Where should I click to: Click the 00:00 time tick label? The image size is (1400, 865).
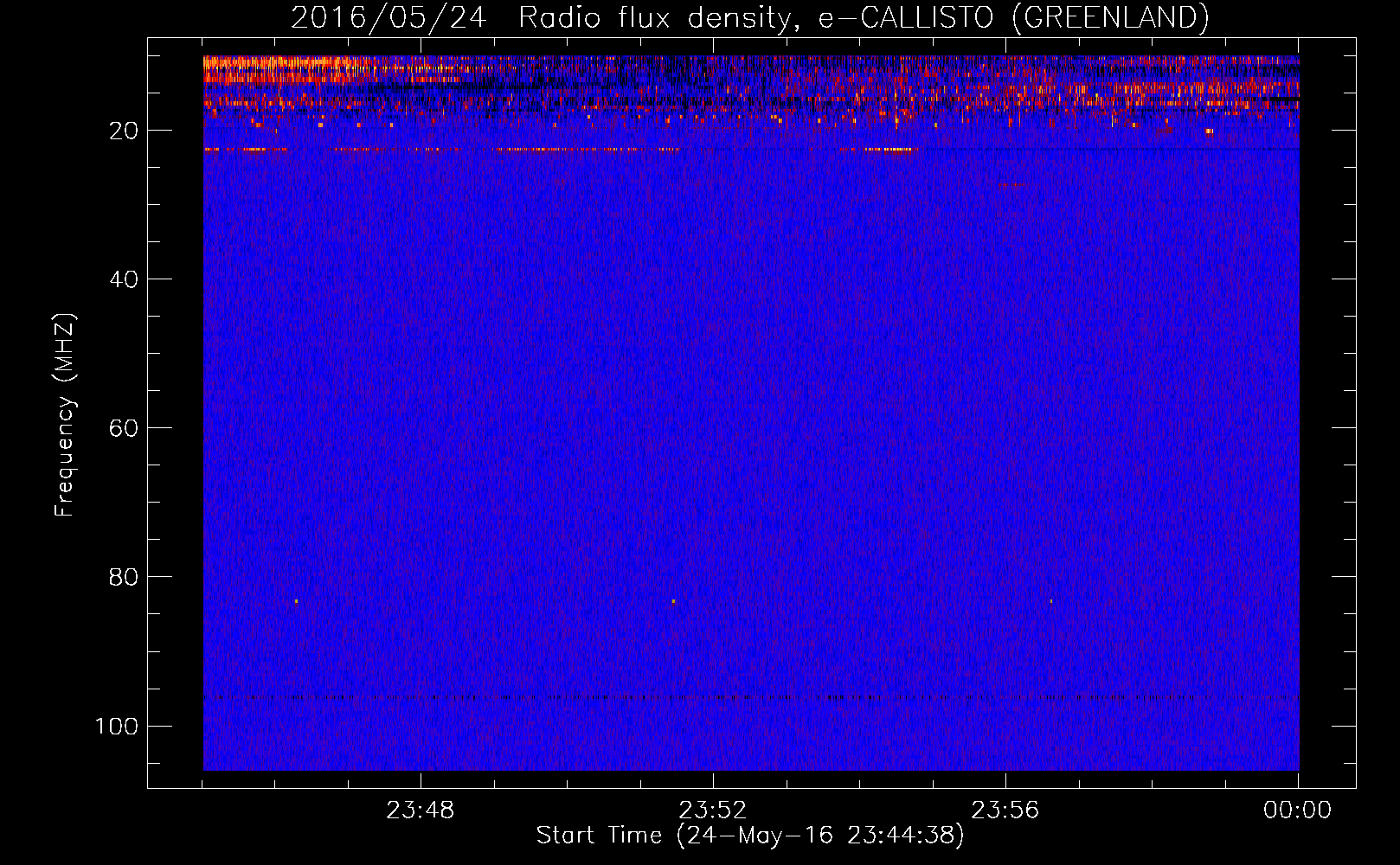tap(1298, 811)
